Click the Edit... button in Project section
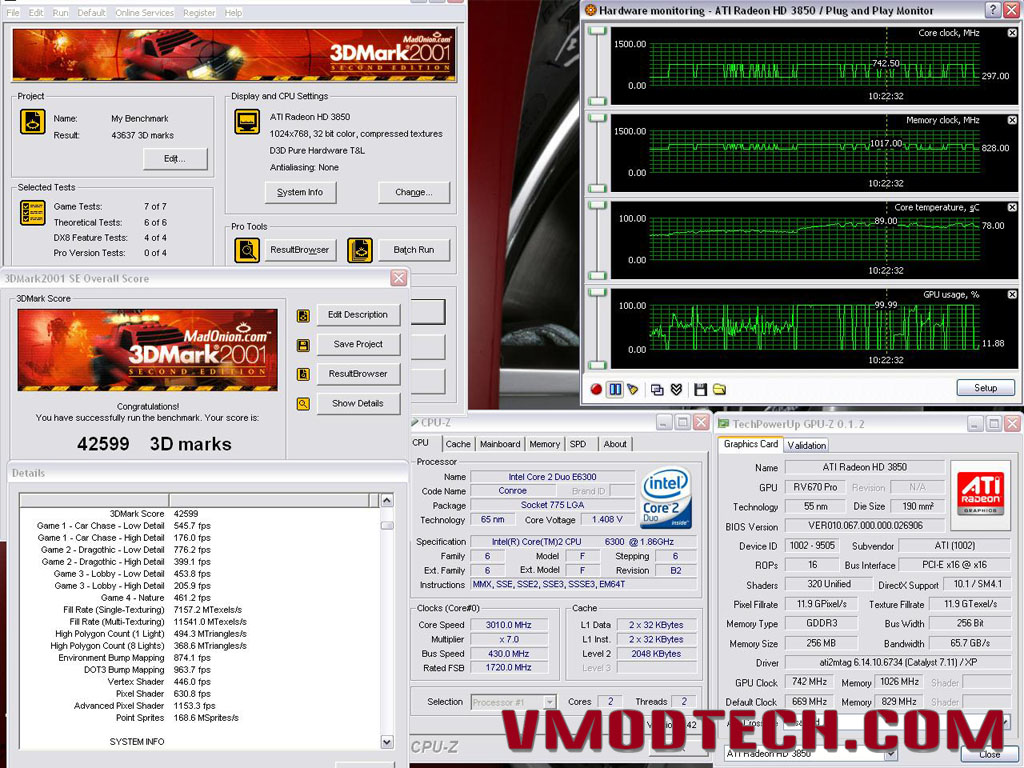 pos(175,159)
